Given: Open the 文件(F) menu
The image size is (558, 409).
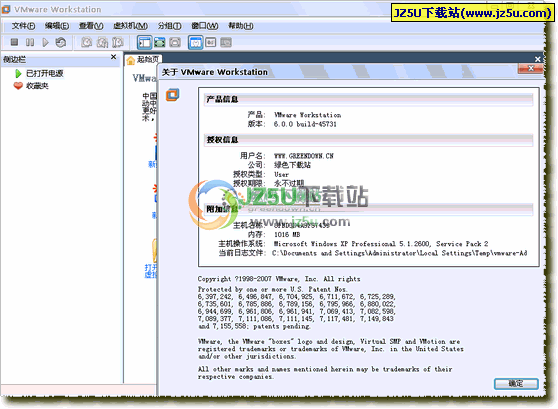Looking at the screenshot, I should pyautogui.click(x=23, y=26).
